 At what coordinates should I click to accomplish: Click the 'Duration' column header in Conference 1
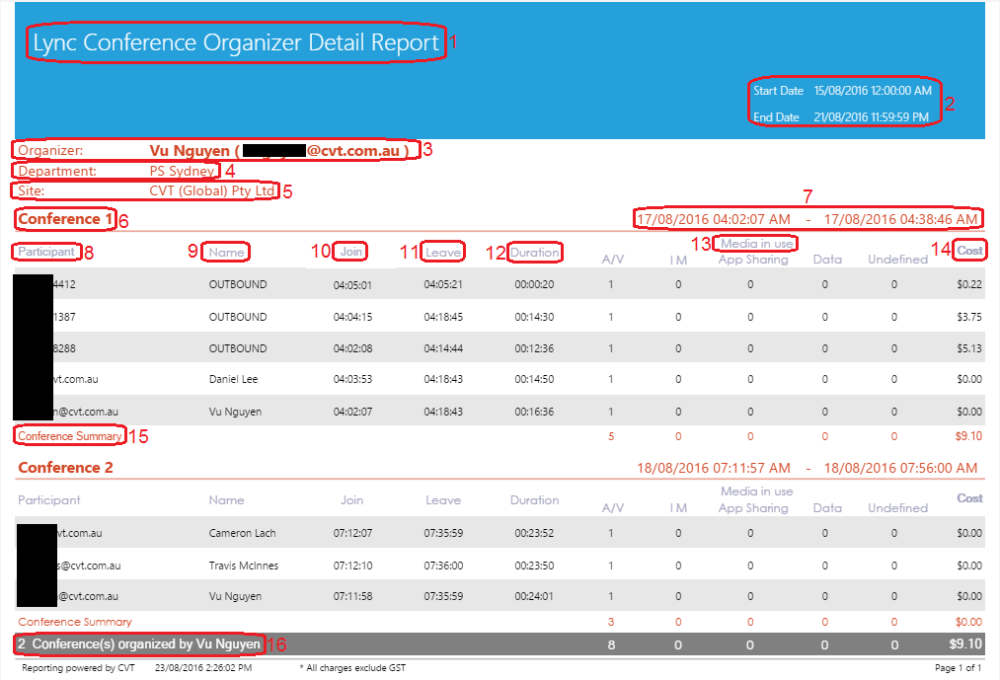[x=534, y=252]
